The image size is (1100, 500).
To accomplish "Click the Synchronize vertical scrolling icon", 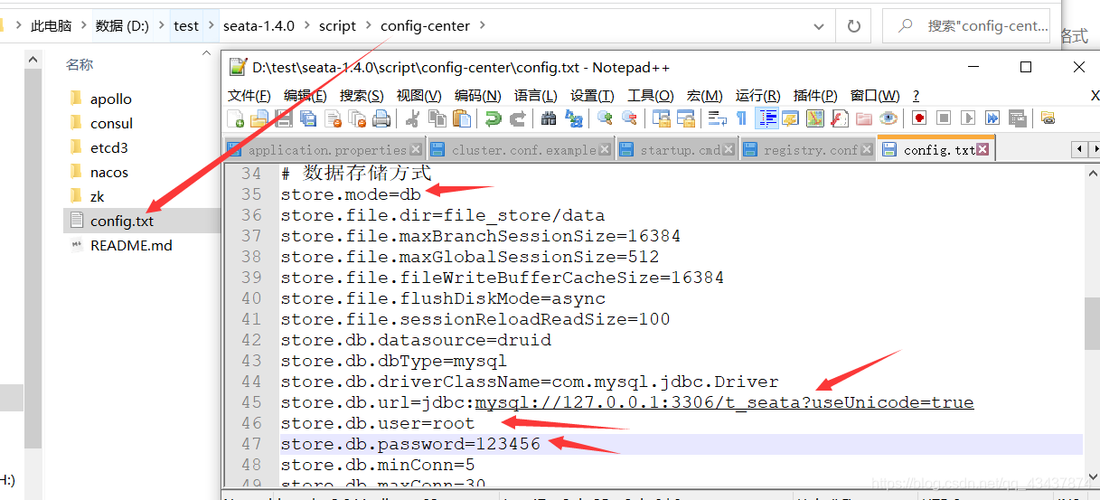I will [662, 119].
